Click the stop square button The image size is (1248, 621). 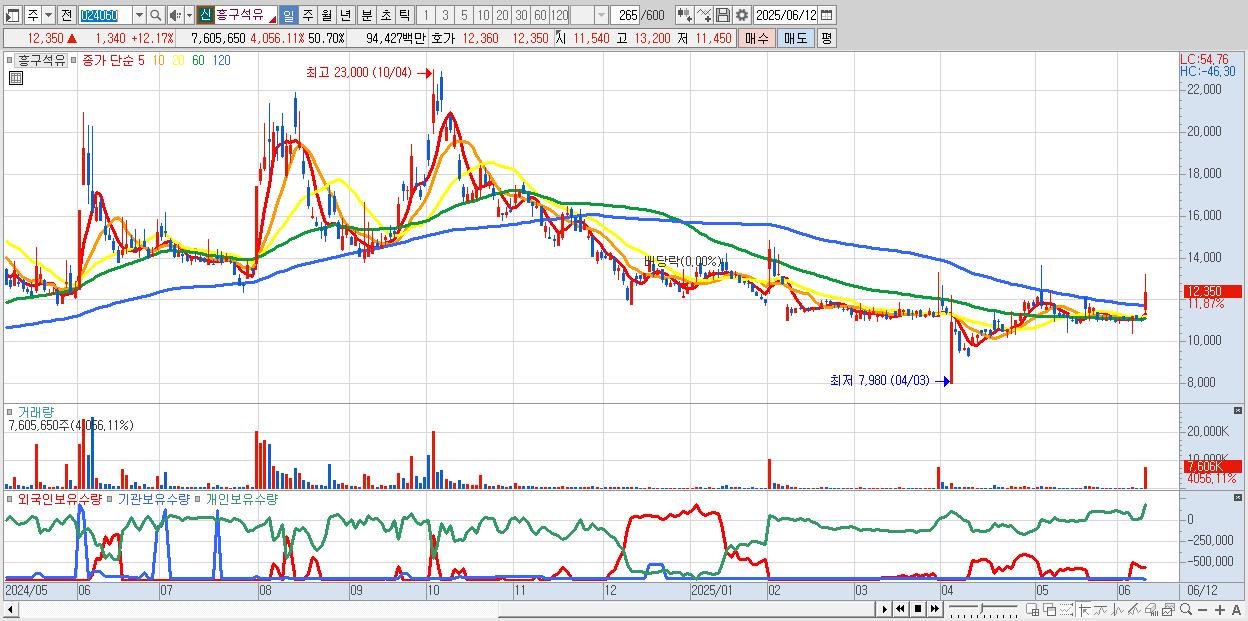[x=917, y=609]
